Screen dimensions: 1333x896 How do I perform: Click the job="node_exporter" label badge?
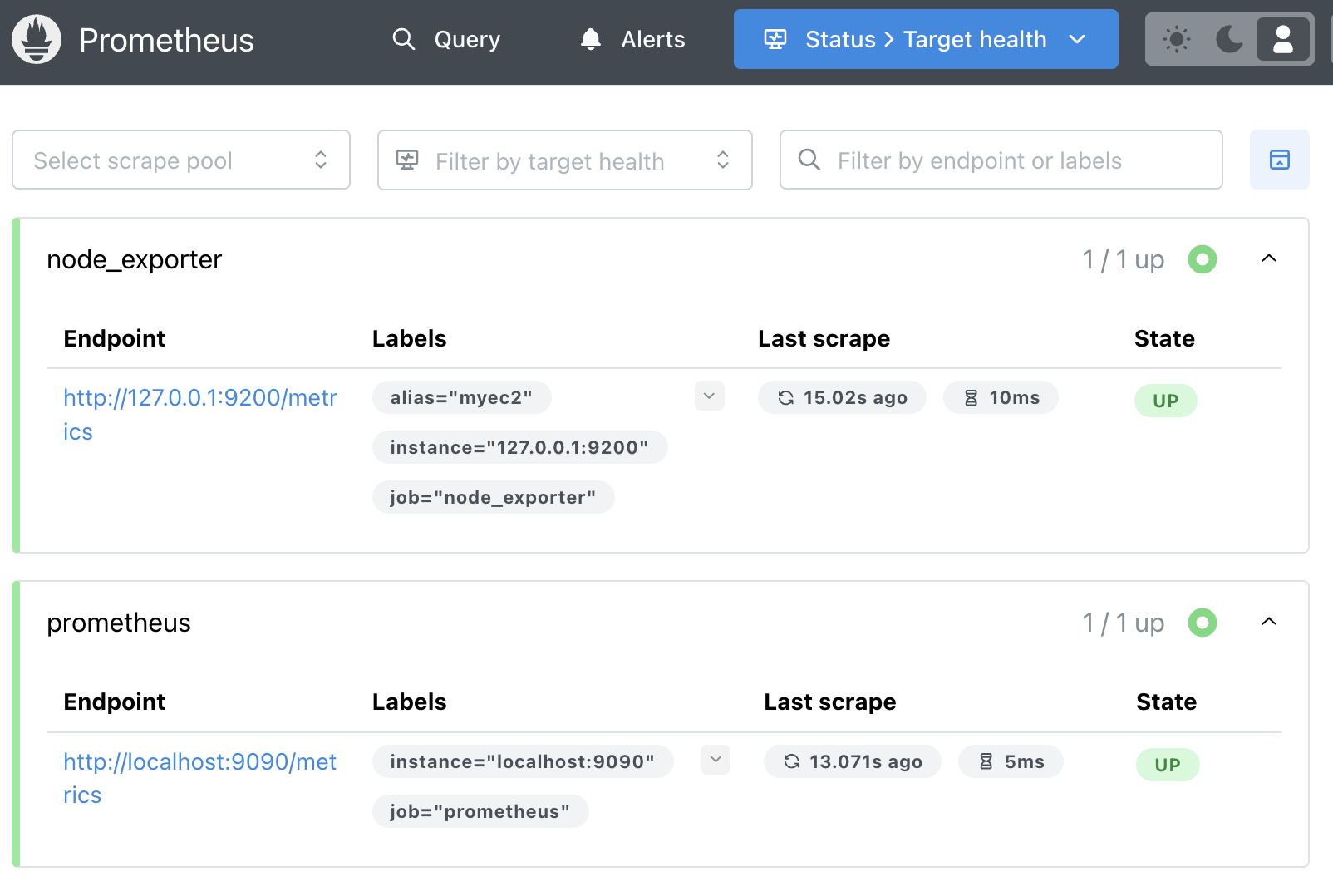[494, 497]
